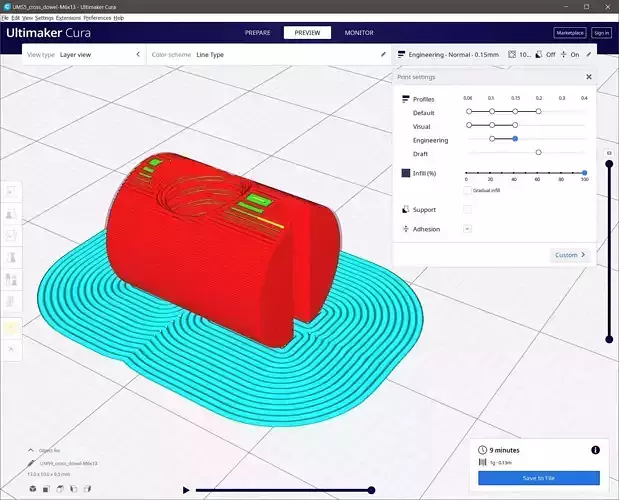Open Per Model Settings tool

[11, 279]
